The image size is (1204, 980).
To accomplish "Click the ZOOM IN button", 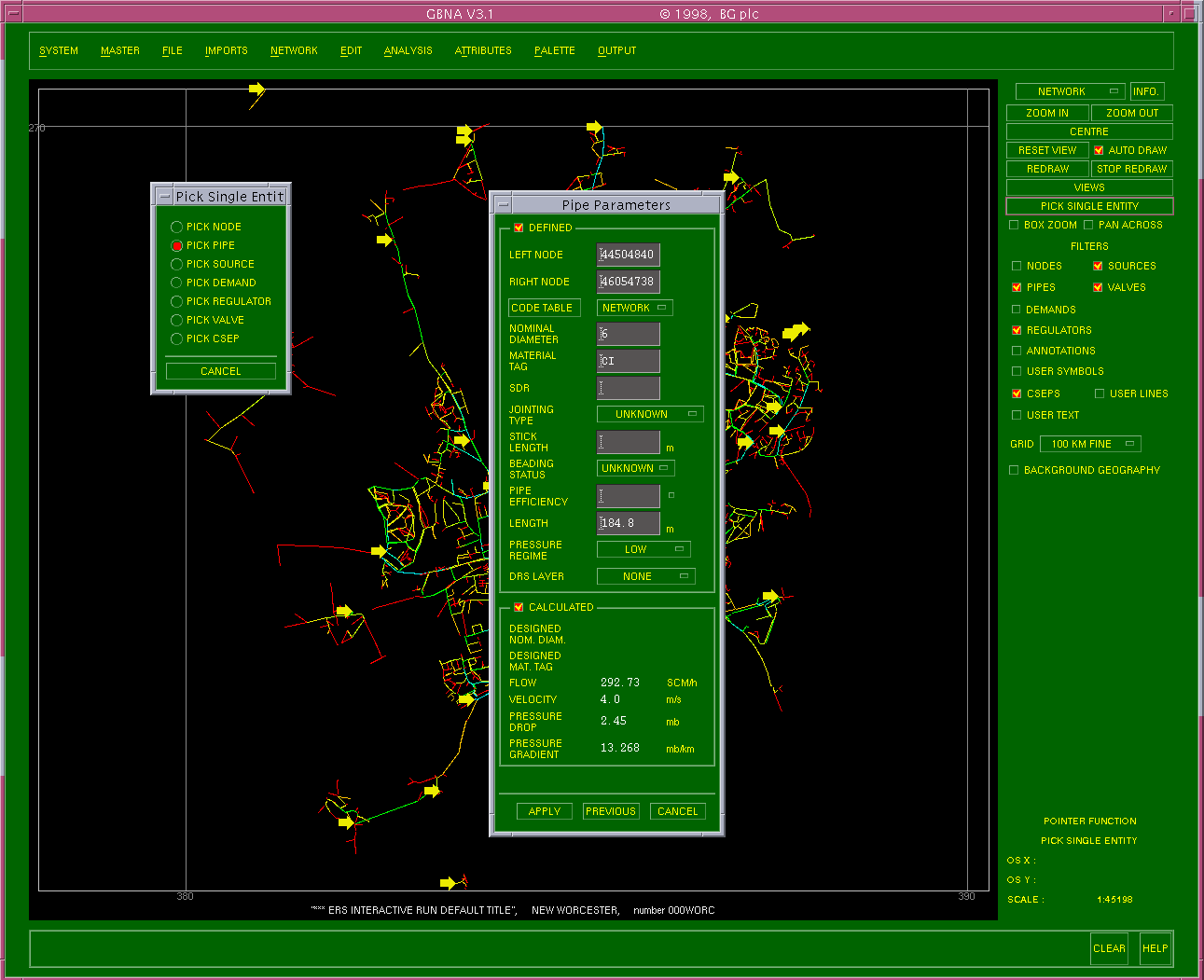I will [1047, 113].
